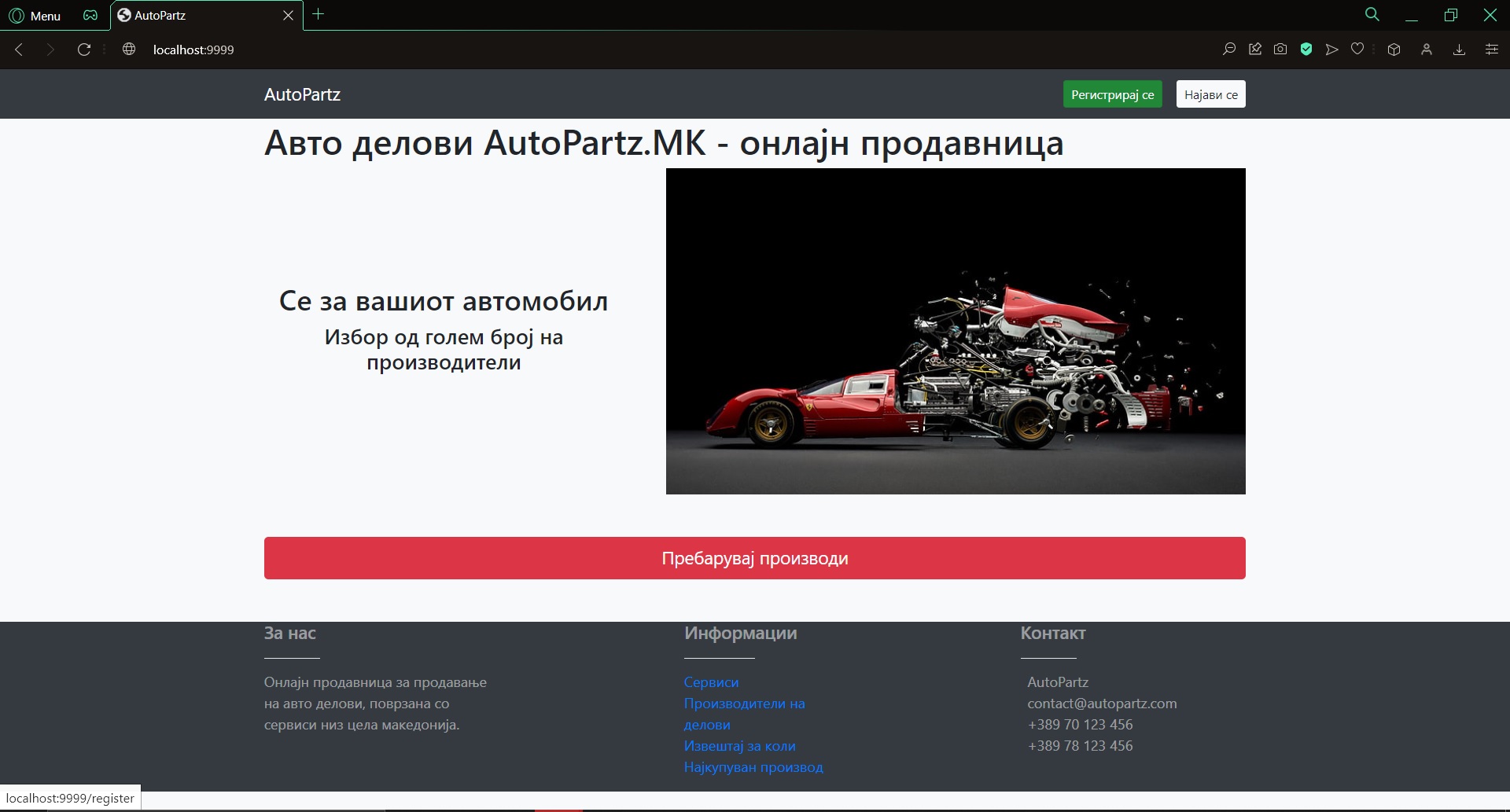Open the Извештај за коли link
This screenshot has height=812, width=1510.
[x=739, y=746]
